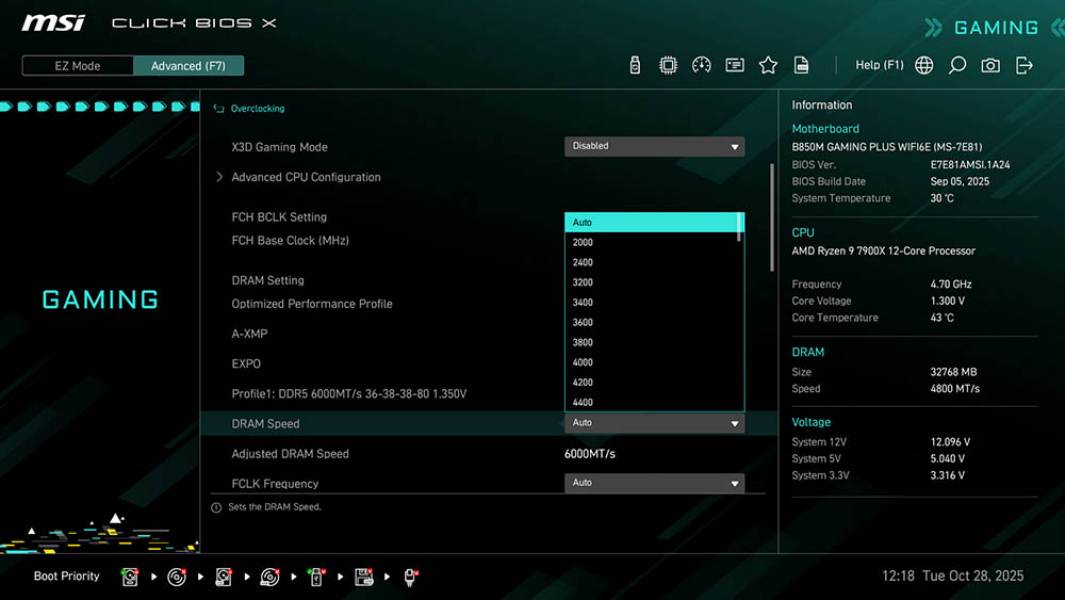Select 3600 from the FCH BCLK list
This screenshot has height=600, width=1065.
click(652, 322)
